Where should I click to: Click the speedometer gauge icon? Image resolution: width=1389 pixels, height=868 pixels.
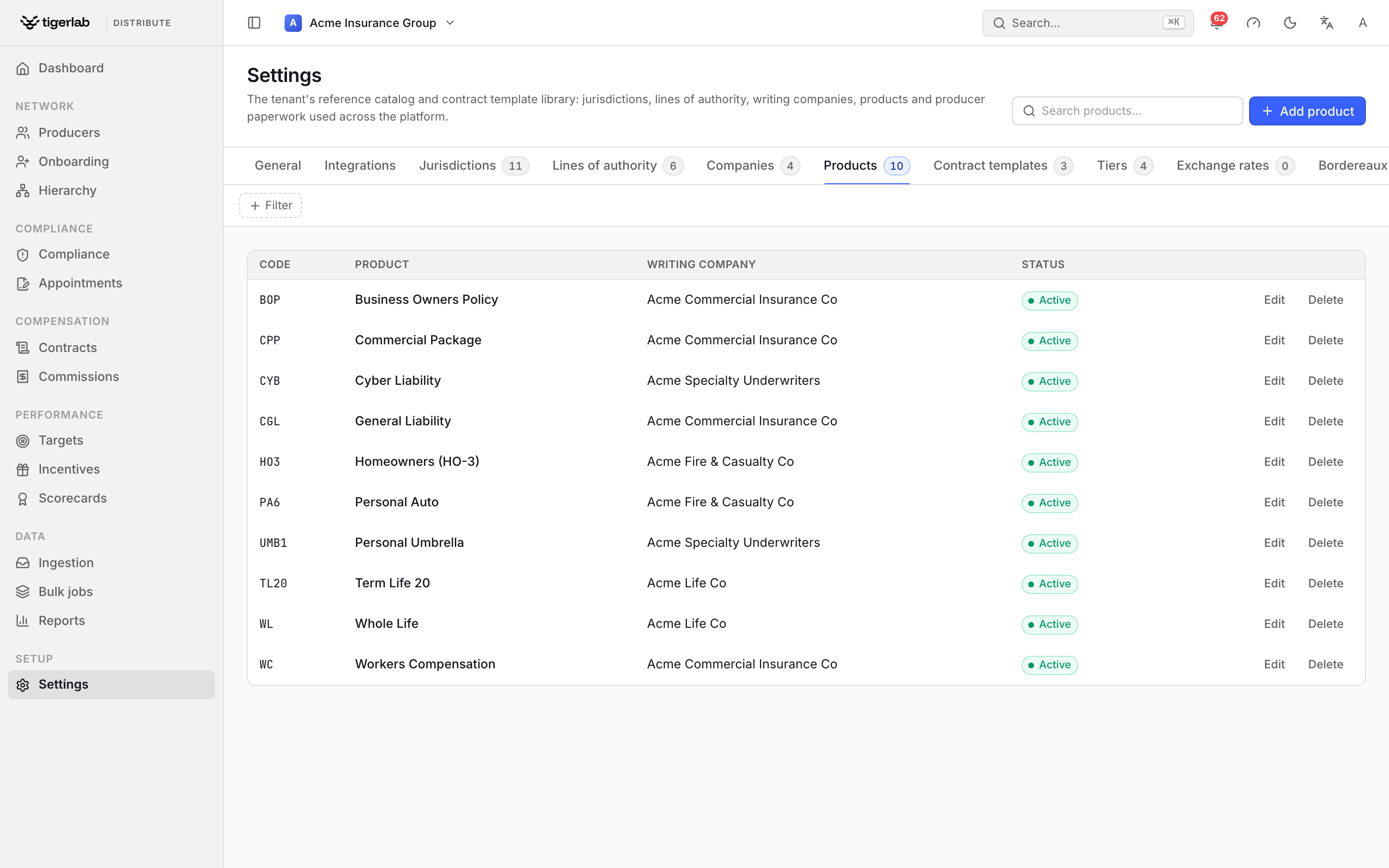coord(1253,23)
